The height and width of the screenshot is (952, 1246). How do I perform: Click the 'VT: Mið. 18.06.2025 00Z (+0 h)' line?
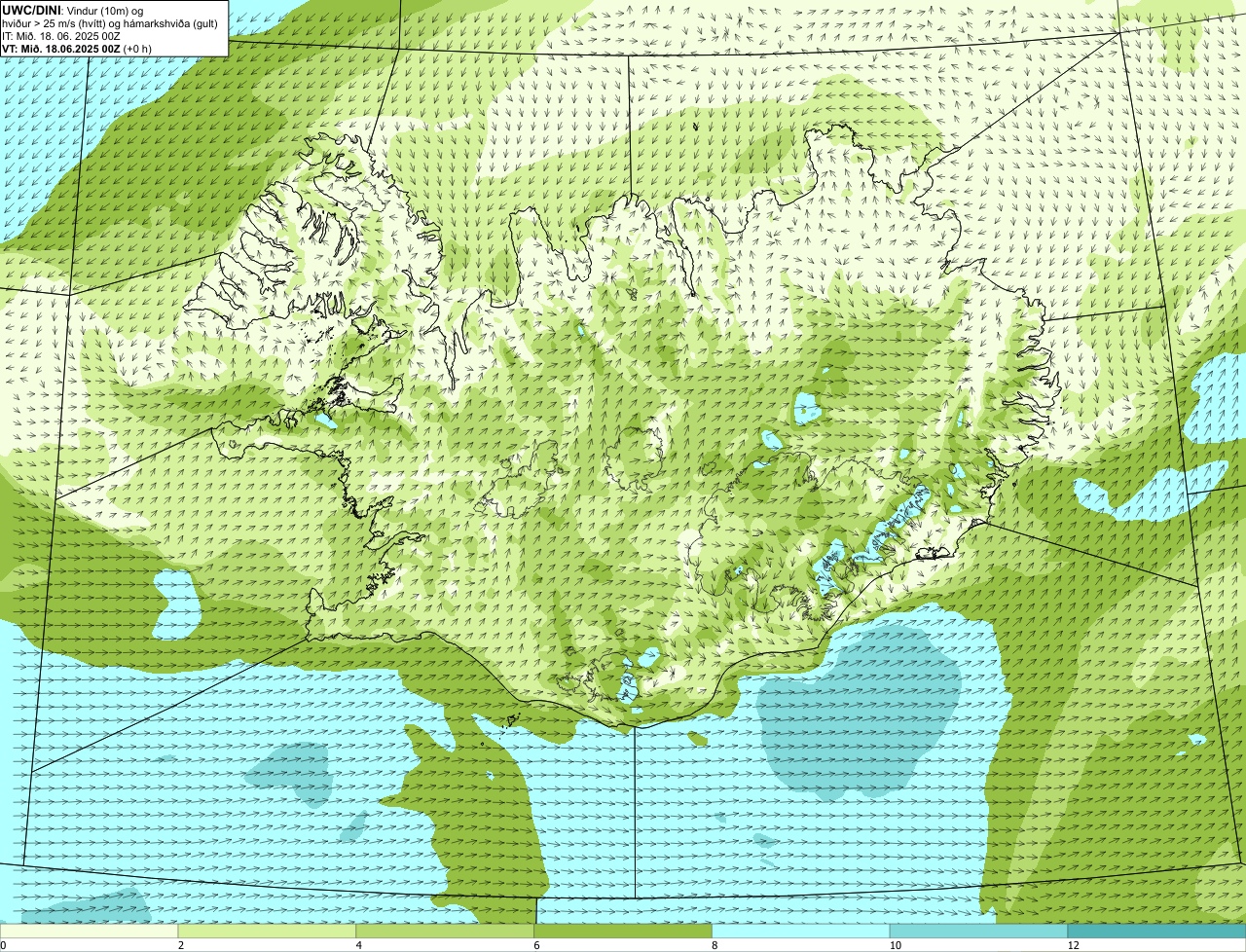coord(77,49)
